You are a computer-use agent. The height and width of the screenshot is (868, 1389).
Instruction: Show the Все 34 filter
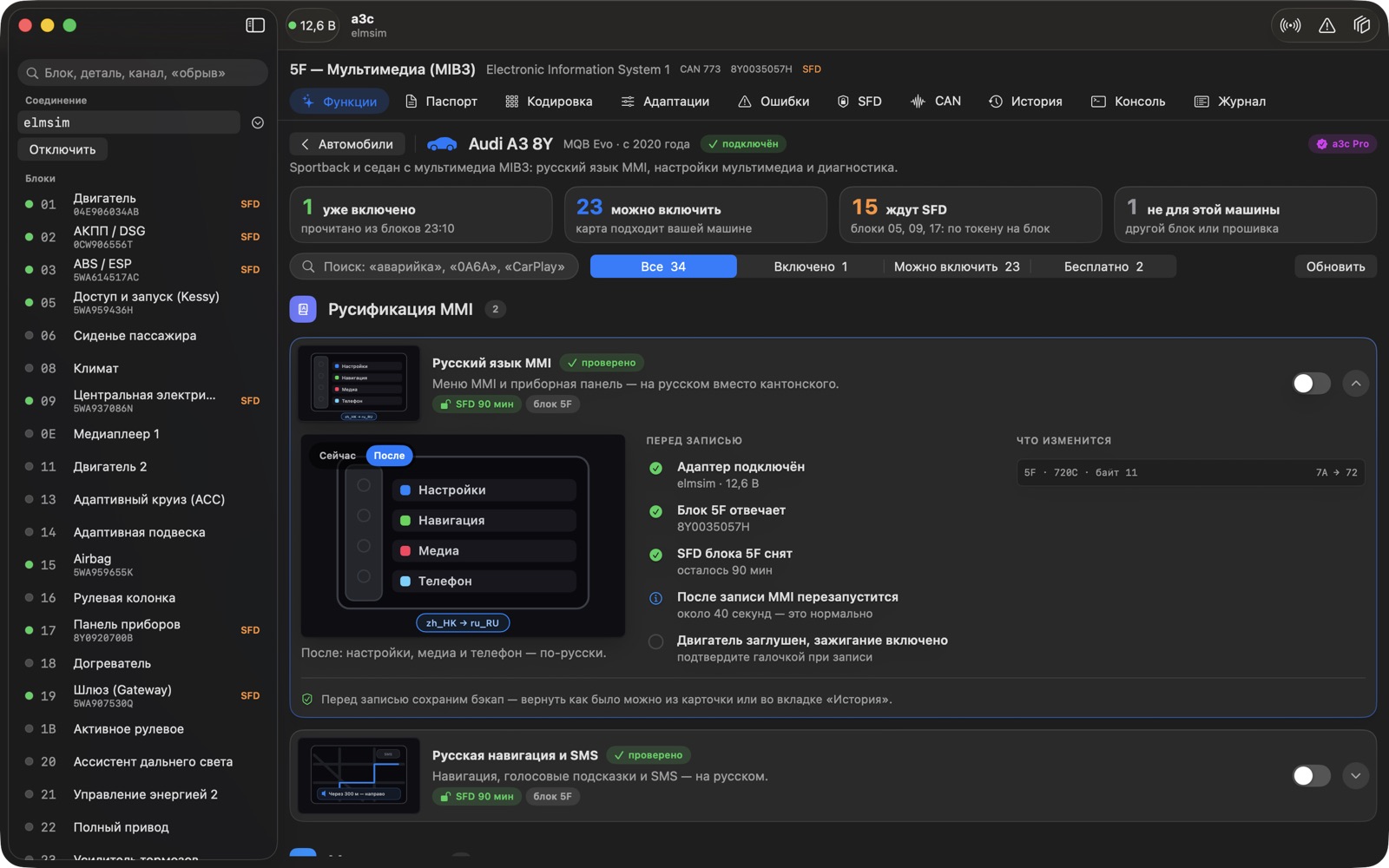click(x=663, y=266)
